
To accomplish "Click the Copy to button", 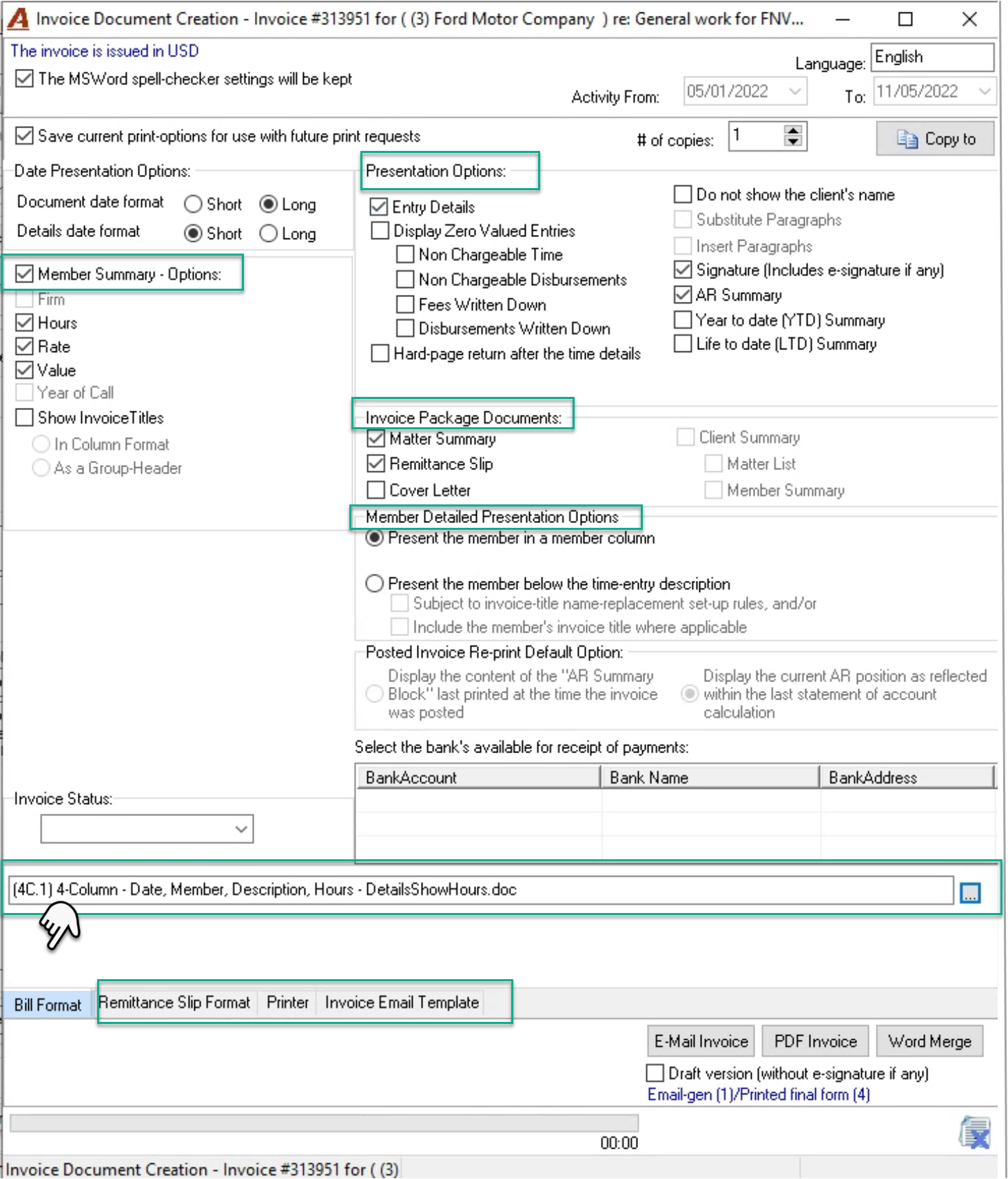I will [x=936, y=139].
